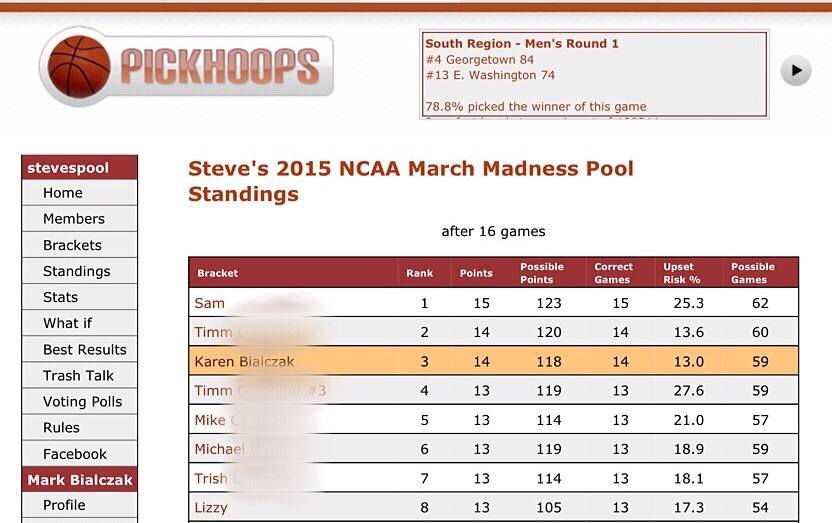Image resolution: width=832 pixels, height=523 pixels.
Task: Select Standings in the sidebar
Action: tap(77, 271)
